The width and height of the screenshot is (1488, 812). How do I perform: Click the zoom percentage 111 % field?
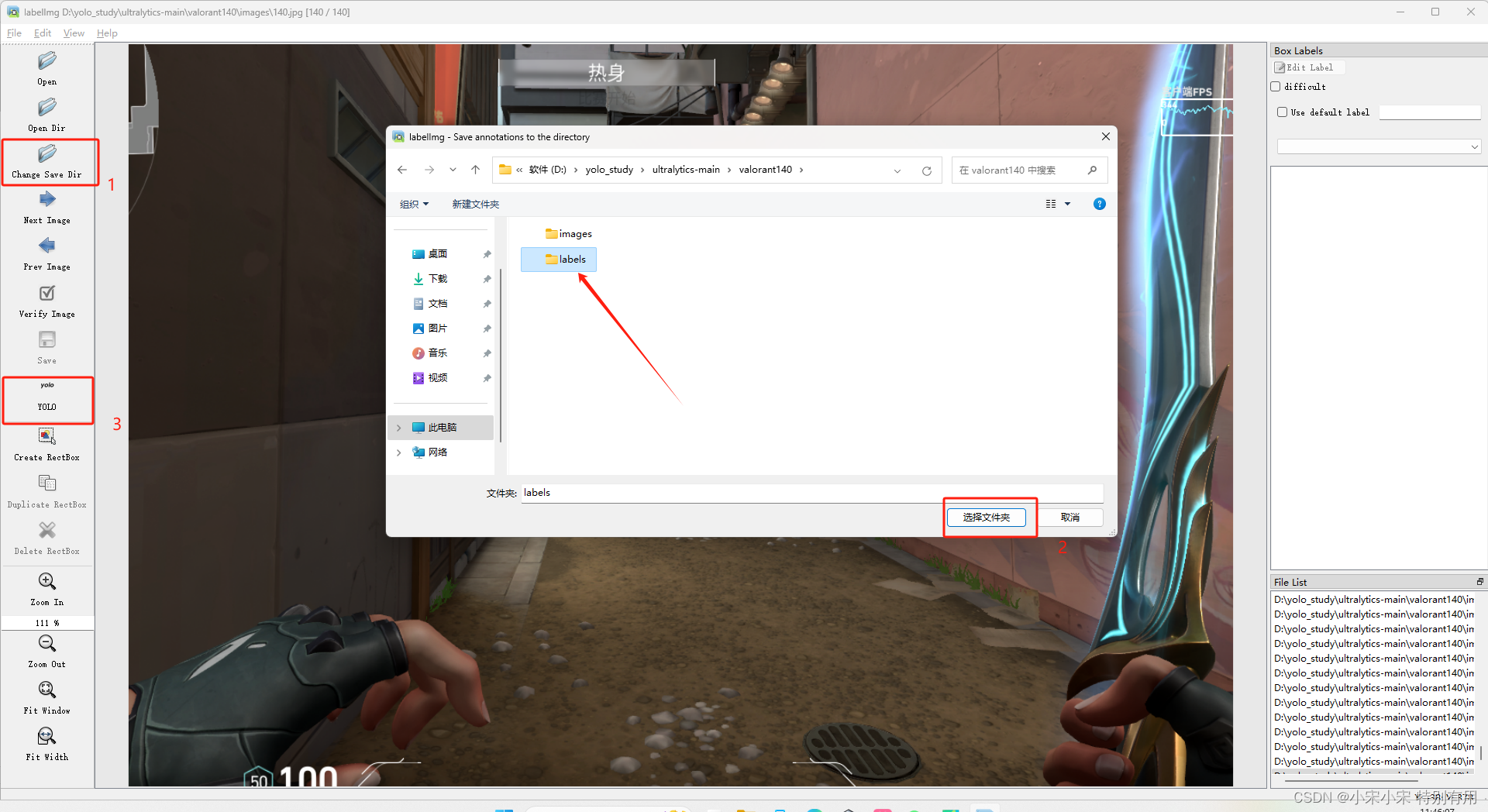click(47, 623)
